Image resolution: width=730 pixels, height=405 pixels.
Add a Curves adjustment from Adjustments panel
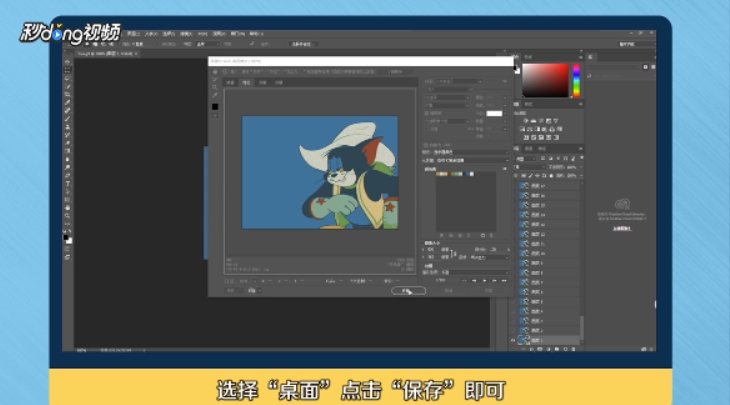click(541, 121)
